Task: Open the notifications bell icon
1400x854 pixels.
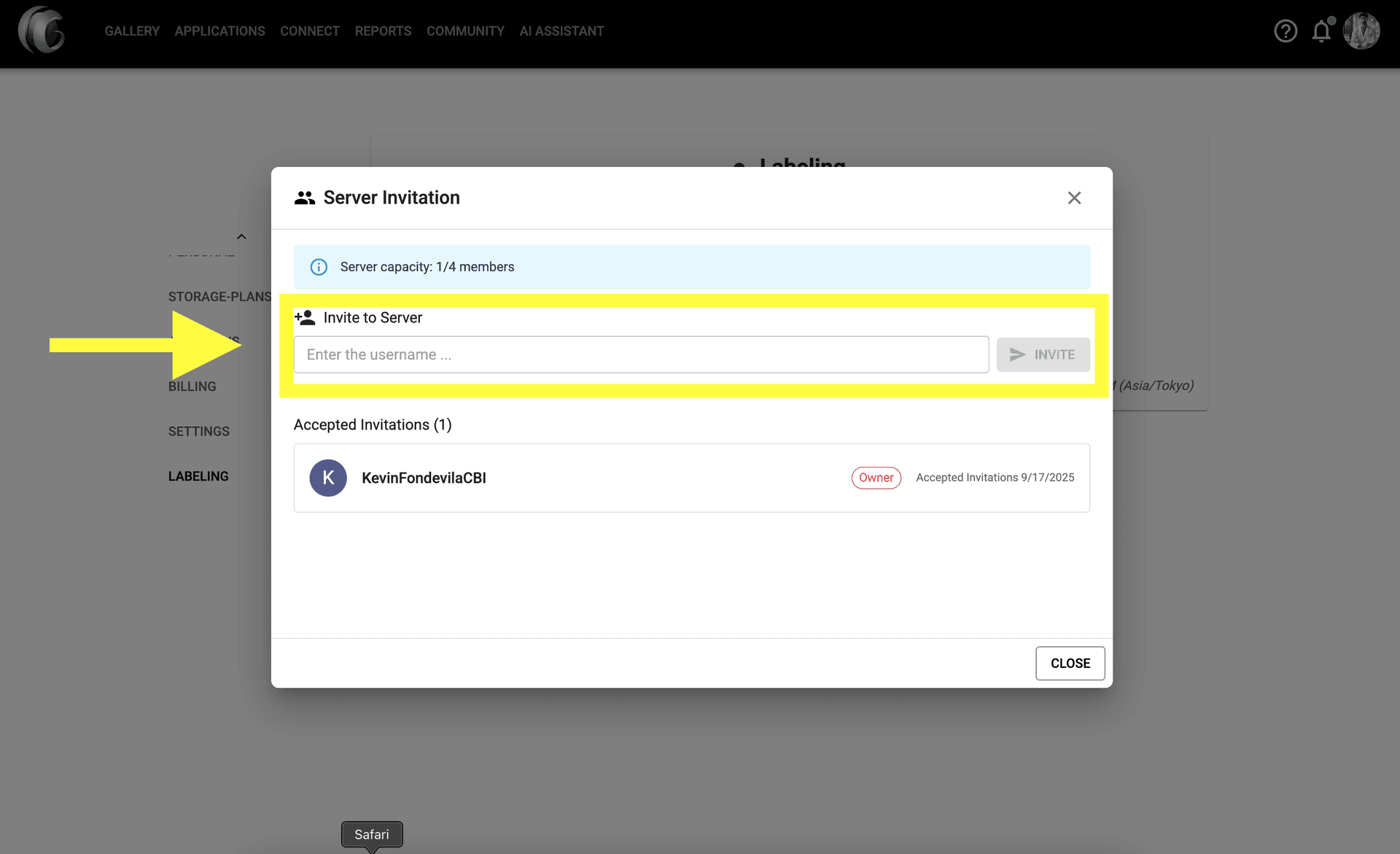Action: tap(1321, 31)
